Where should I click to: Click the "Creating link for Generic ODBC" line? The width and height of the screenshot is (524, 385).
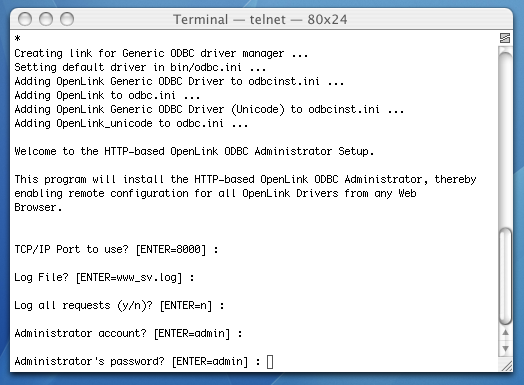click(161, 53)
